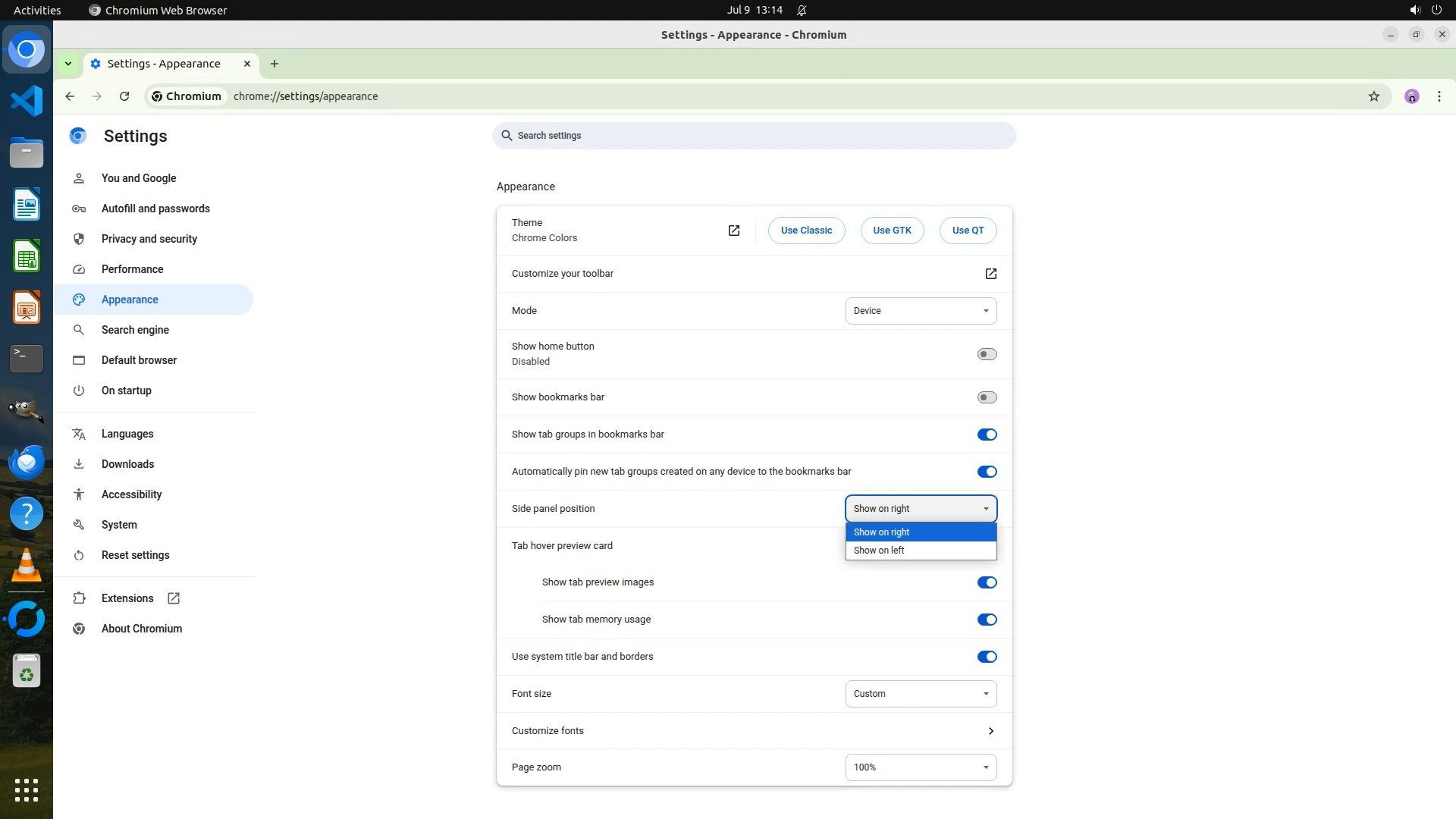Launch VLC from the dock
Screen dimensions: 1456x819
click(x=27, y=566)
